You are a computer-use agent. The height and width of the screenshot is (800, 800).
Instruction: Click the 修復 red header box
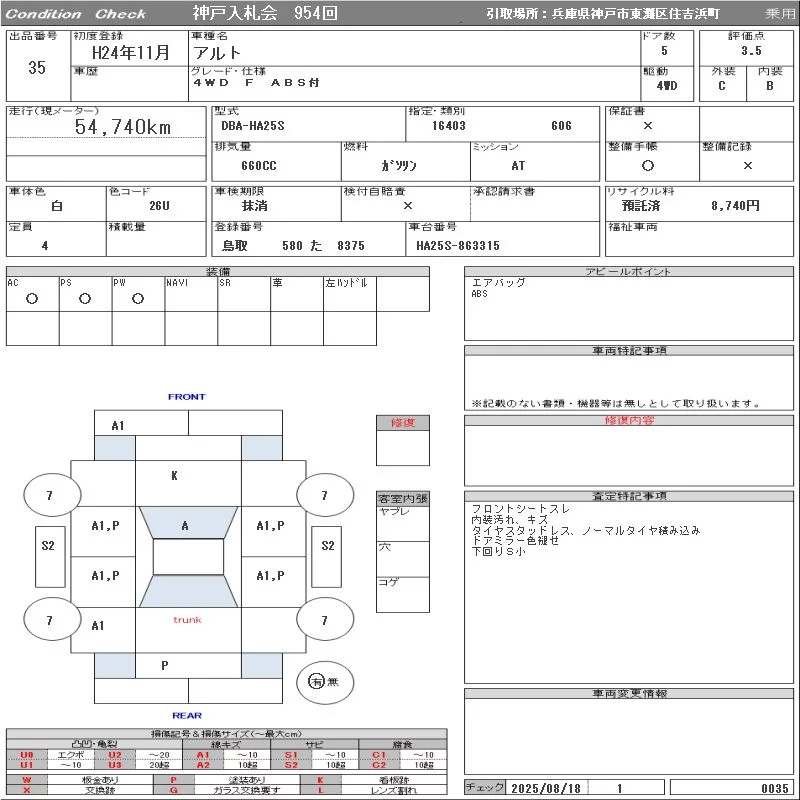403,423
